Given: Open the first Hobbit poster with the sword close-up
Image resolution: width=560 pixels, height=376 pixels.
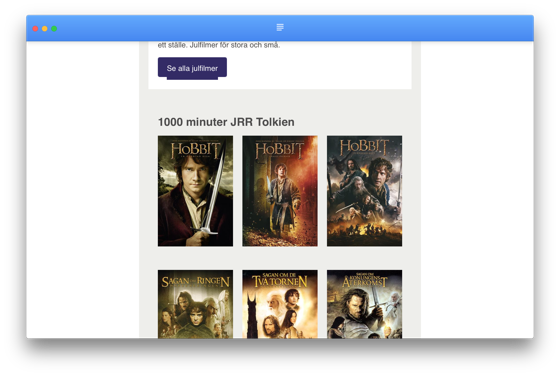Looking at the screenshot, I should click(195, 191).
